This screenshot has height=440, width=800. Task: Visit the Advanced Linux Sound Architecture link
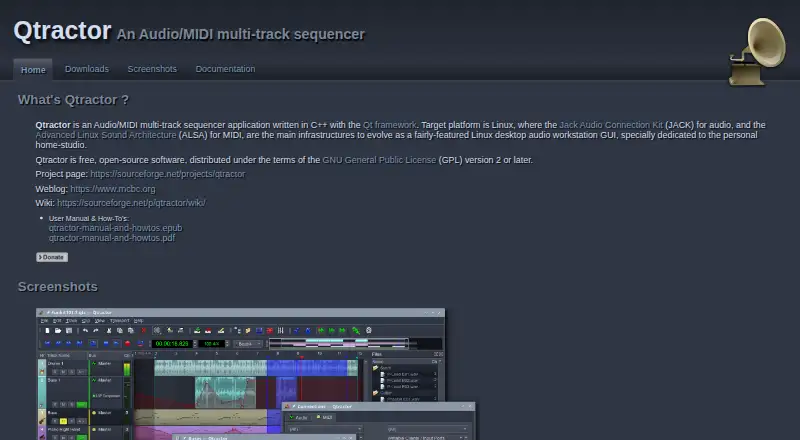click(106, 135)
